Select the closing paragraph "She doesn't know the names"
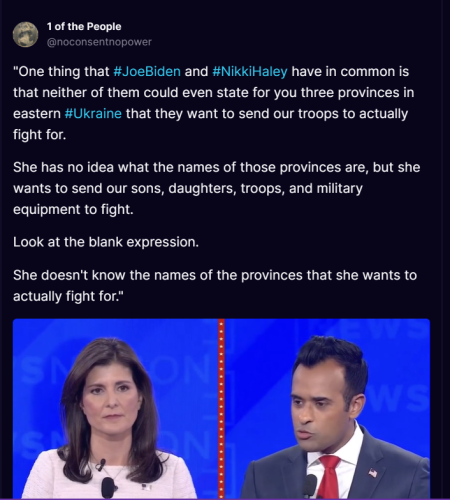 click(x=215, y=286)
